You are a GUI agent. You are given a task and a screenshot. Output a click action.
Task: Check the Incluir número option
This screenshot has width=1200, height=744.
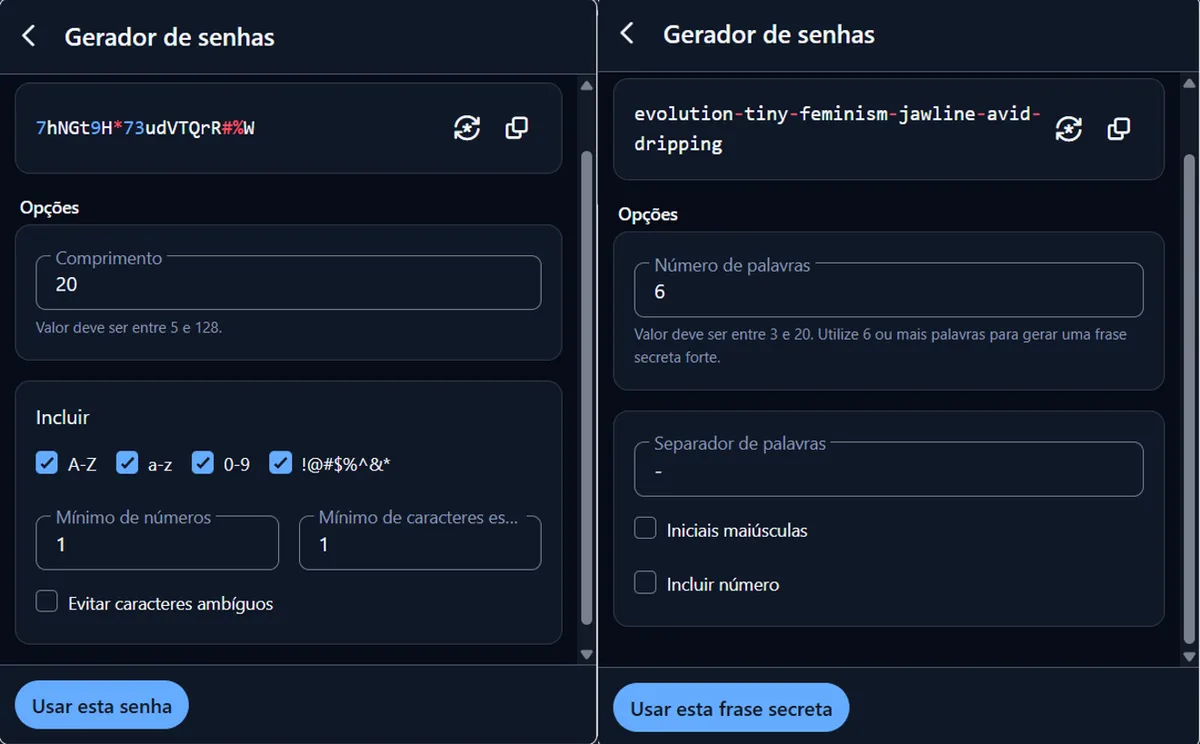(x=645, y=581)
